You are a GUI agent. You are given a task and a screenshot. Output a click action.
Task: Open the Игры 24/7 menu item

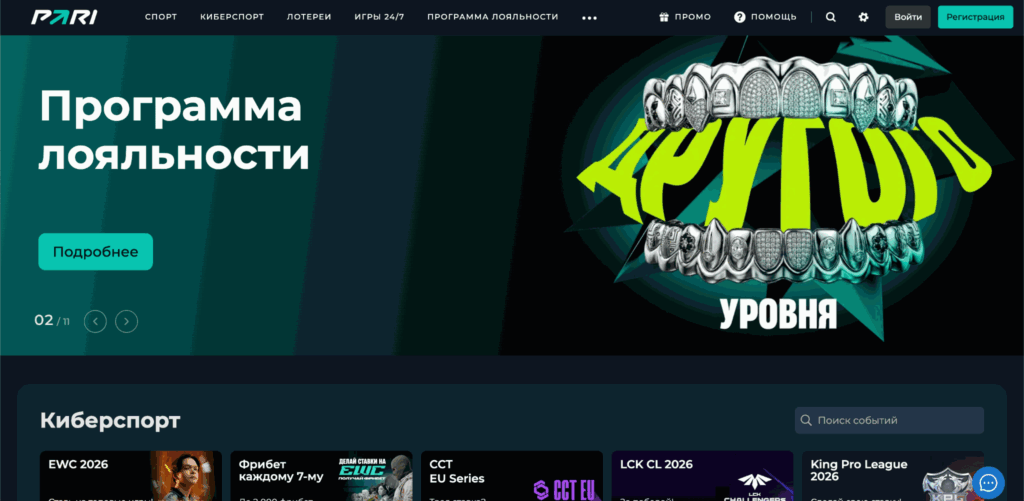[379, 17]
